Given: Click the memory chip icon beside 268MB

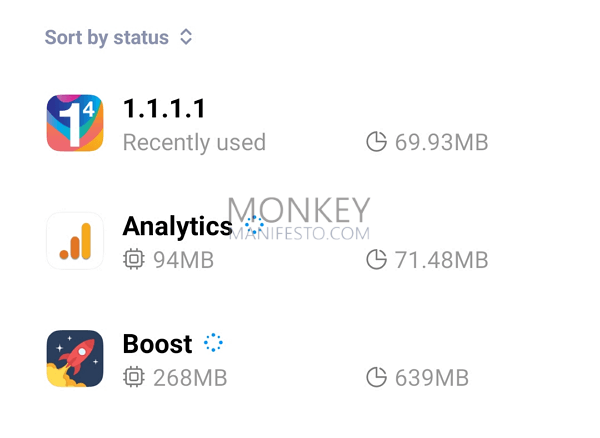Looking at the screenshot, I should (x=134, y=377).
